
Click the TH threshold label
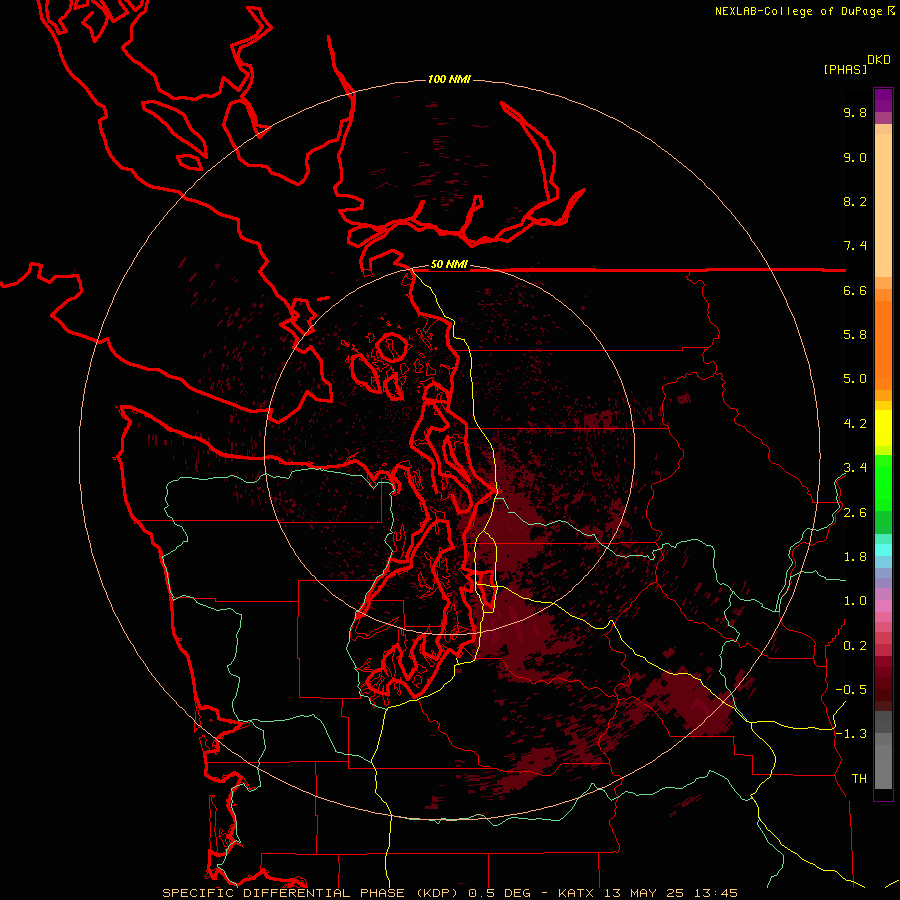click(859, 779)
